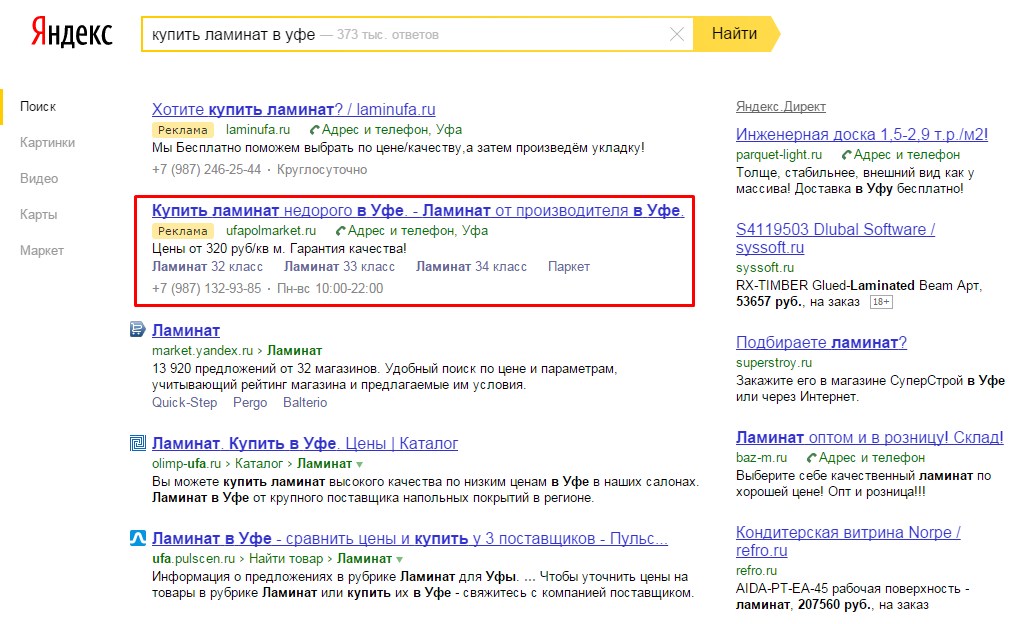
Task: Open 'Подбираете ламинат?' ad title
Action: click(821, 342)
